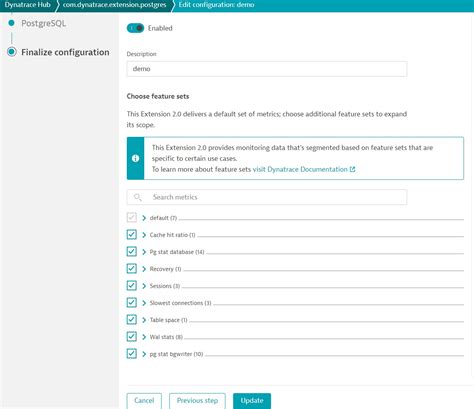474x409 pixels.
Task: Click the external link icon after Documentation
Action: click(x=352, y=169)
